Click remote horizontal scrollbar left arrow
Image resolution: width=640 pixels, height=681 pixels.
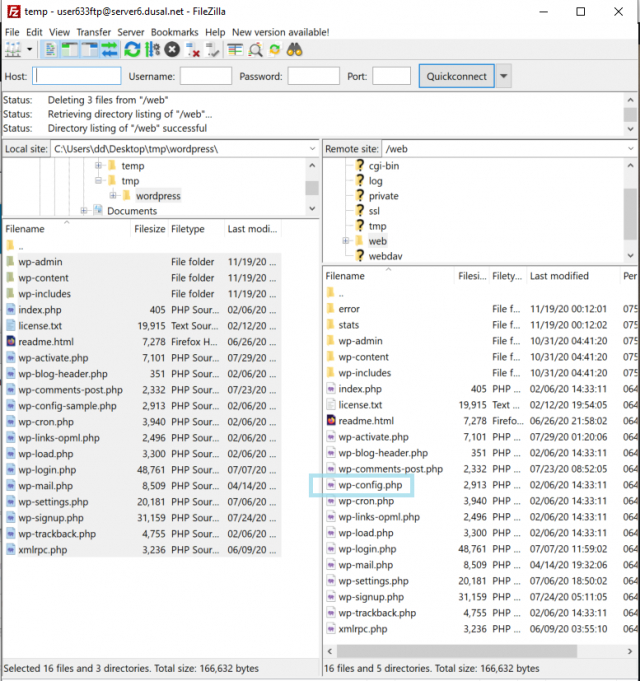click(330, 651)
